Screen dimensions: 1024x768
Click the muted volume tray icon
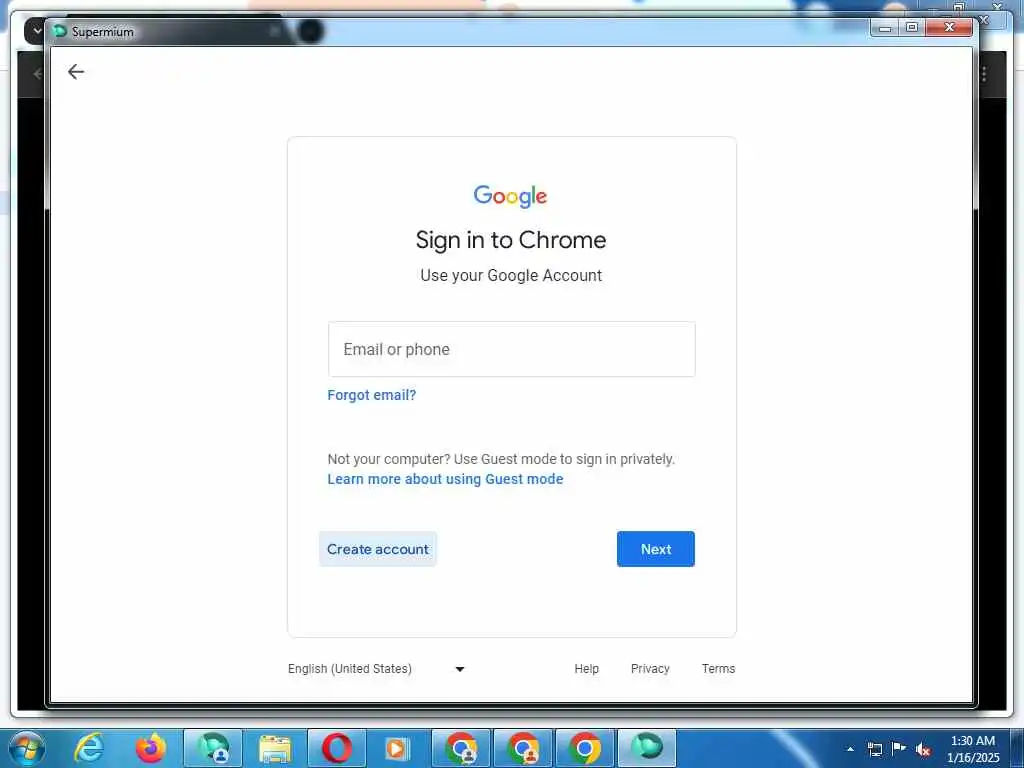pos(923,750)
